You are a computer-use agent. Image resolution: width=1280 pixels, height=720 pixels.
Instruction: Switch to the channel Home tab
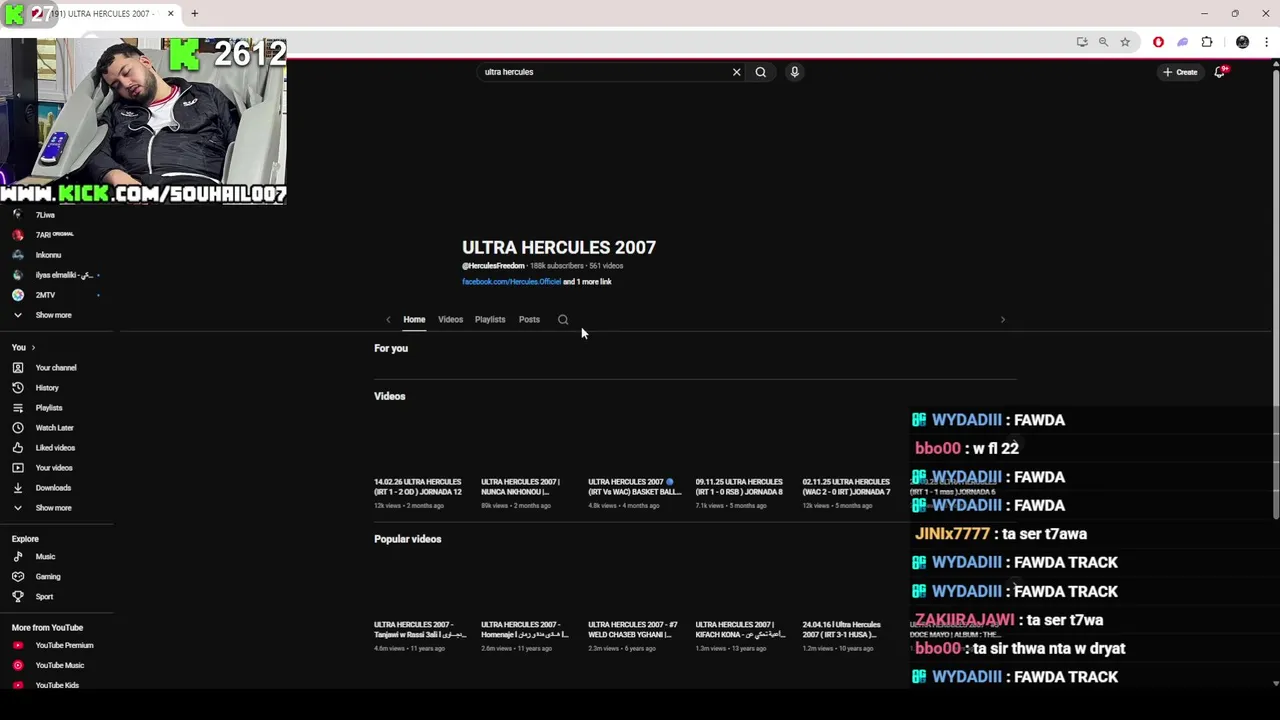click(x=414, y=320)
